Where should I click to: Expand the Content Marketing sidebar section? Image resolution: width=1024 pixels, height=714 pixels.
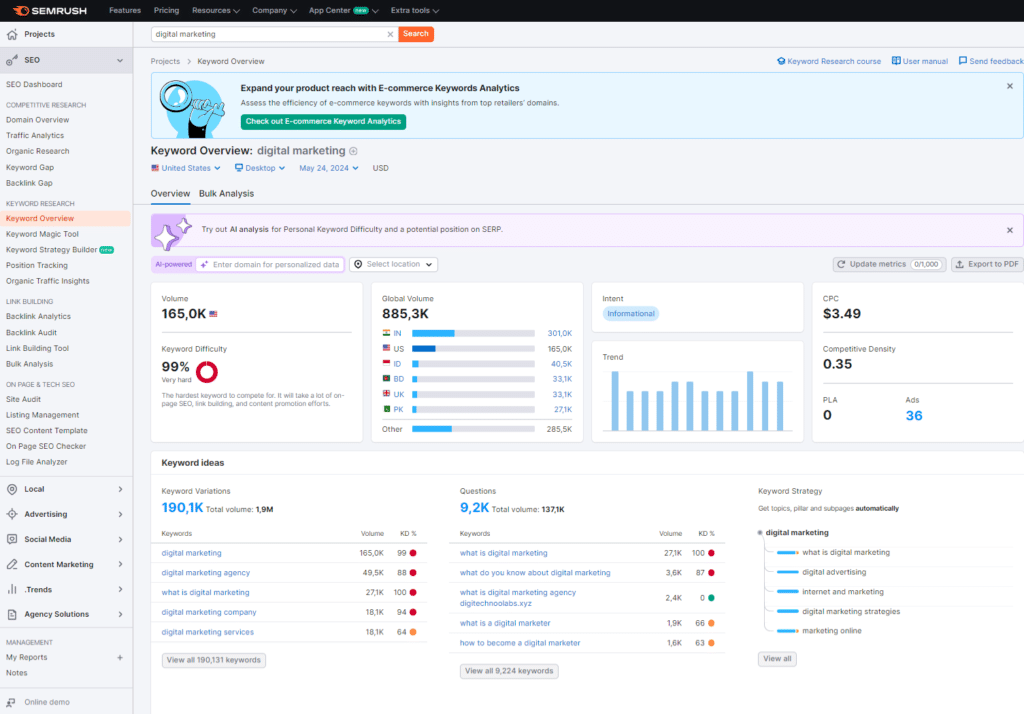coord(66,564)
